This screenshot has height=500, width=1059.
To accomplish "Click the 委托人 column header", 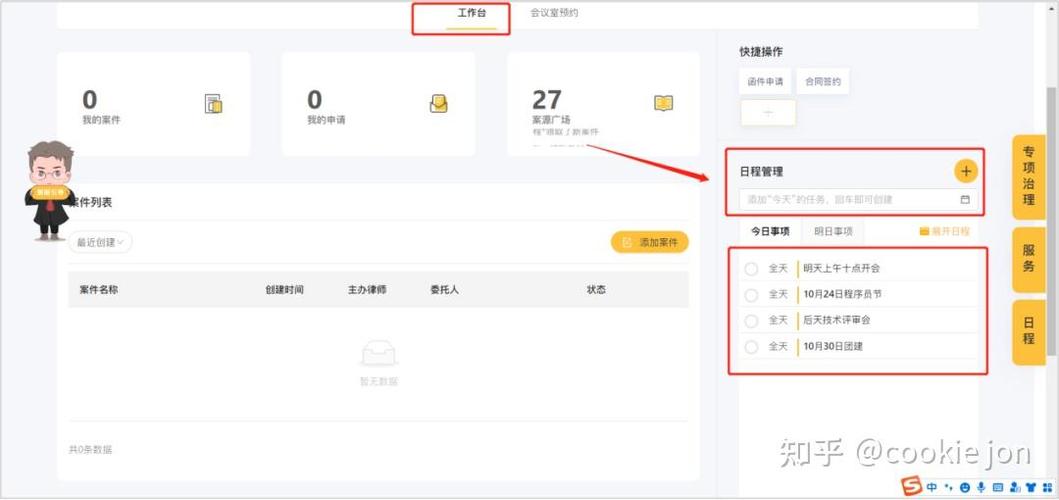I will click(x=444, y=290).
